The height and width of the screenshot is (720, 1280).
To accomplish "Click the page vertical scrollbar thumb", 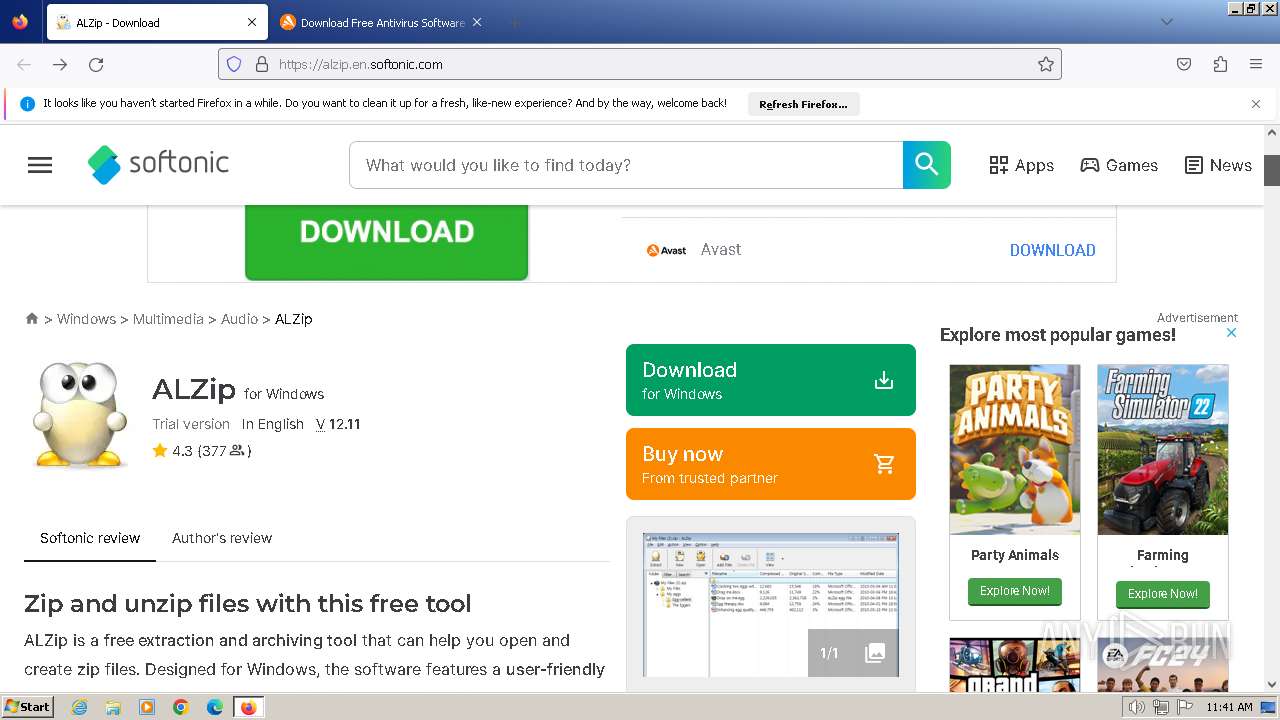I will click(x=1272, y=170).
